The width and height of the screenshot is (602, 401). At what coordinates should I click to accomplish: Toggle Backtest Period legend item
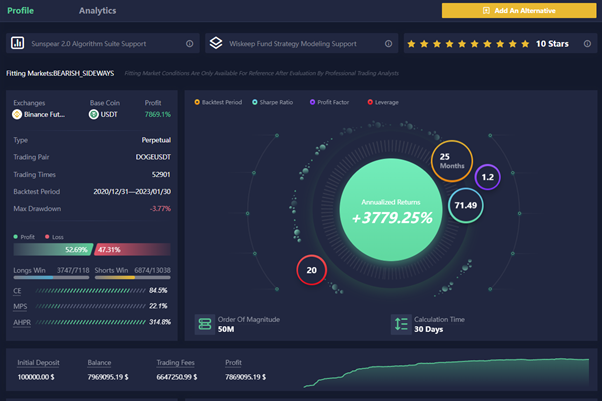(x=218, y=102)
